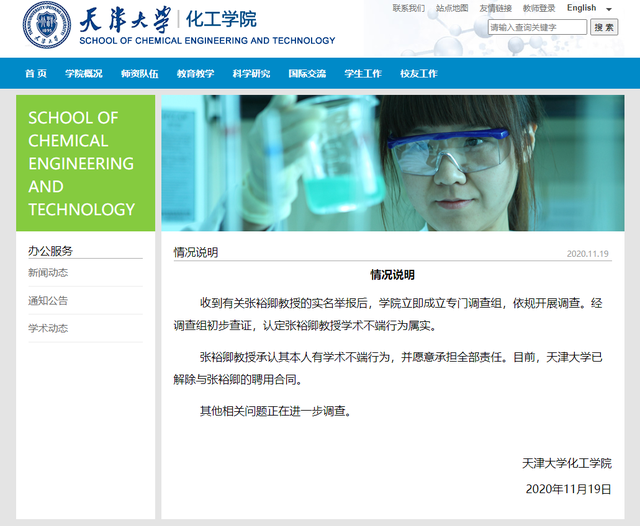Select the English language option
The width and height of the screenshot is (640, 526).
(581, 8)
